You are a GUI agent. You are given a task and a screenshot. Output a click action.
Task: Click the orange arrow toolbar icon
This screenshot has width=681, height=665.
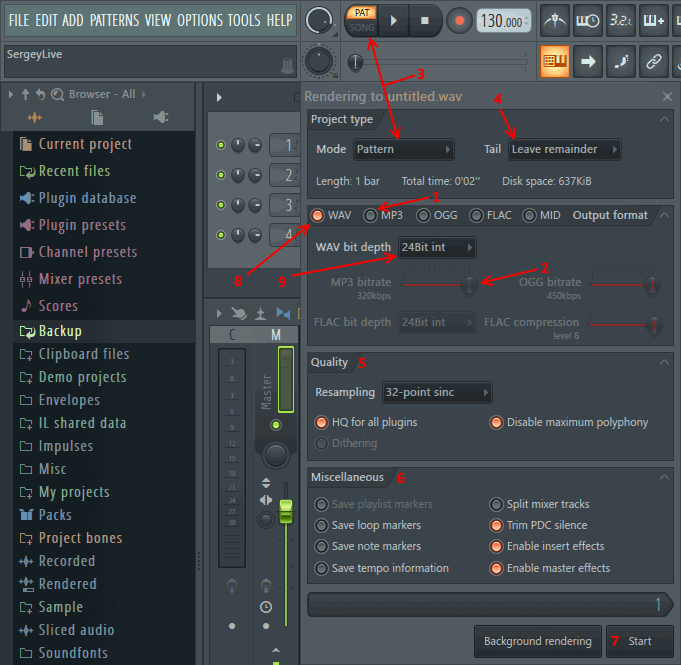tap(588, 61)
